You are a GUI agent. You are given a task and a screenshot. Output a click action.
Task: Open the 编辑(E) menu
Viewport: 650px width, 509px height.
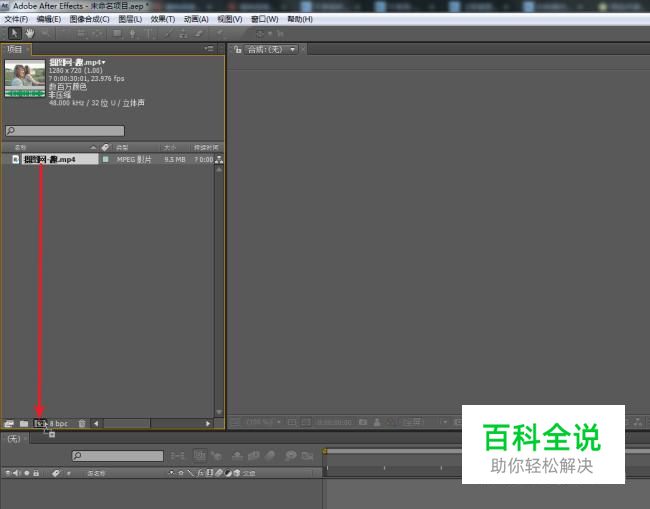[x=49, y=19]
